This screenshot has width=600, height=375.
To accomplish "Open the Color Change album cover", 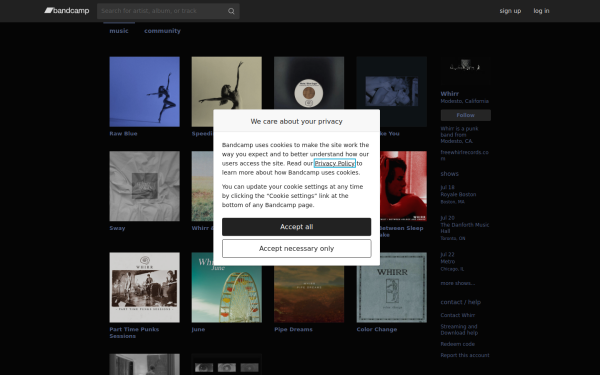I will pos(392,288).
